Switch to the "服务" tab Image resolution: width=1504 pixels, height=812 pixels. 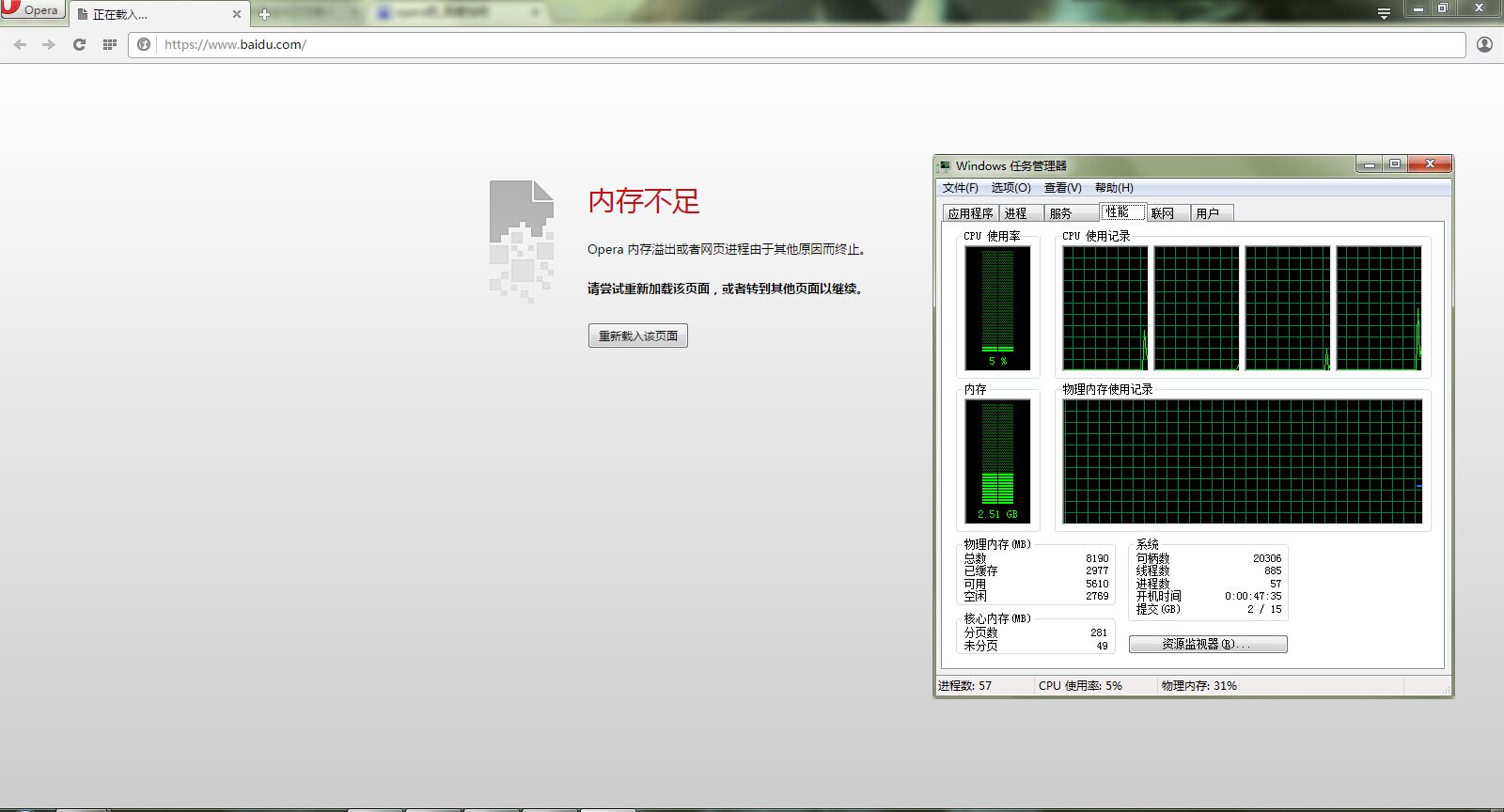click(1071, 213)
